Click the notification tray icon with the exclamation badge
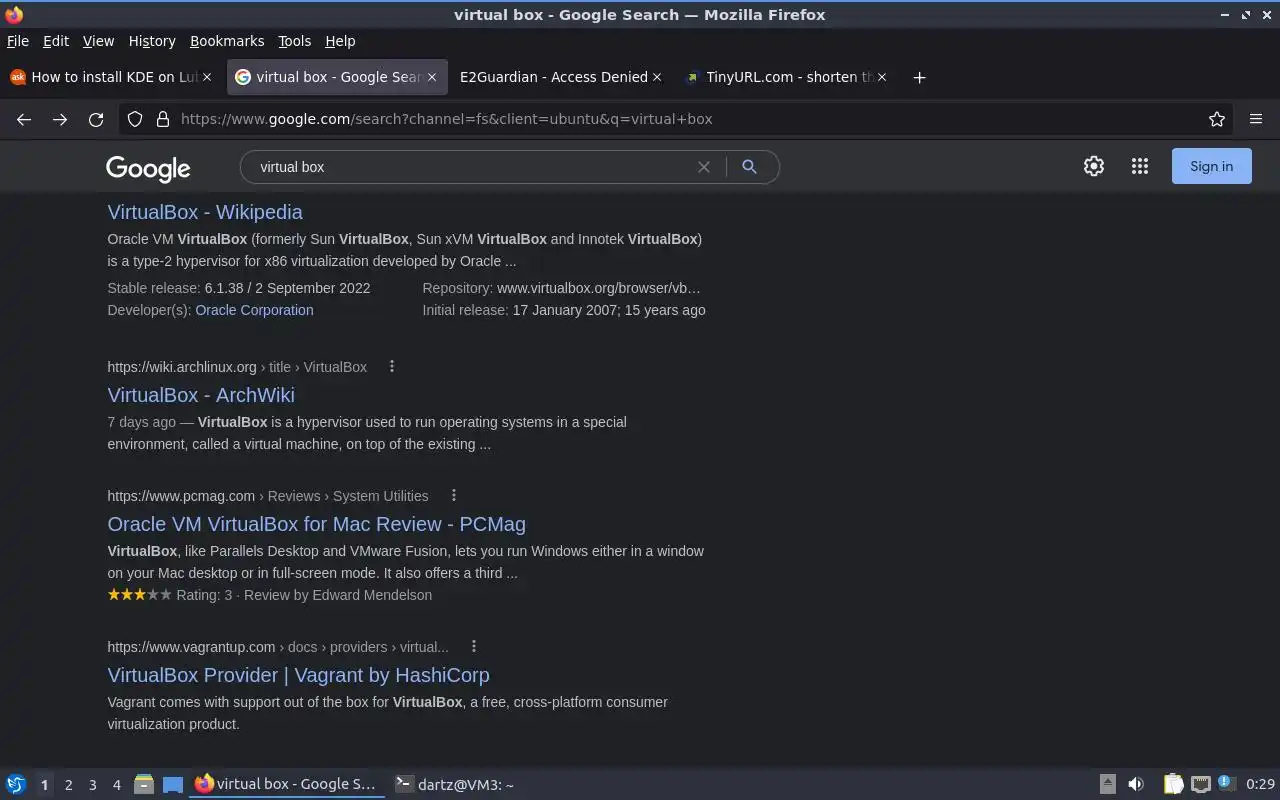Viewport: 1280px width, 800px height. pos(1227,783)
